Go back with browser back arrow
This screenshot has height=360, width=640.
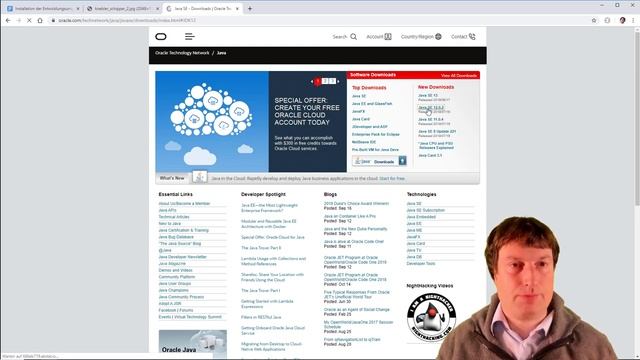coord(8,20)
